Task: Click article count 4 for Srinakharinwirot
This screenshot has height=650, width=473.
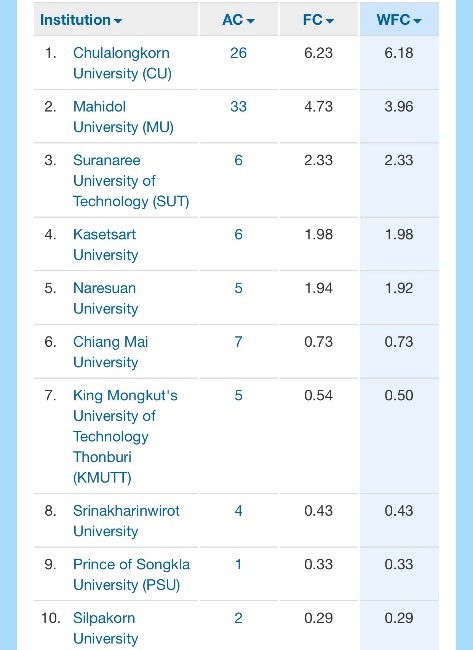Action: 238,511
